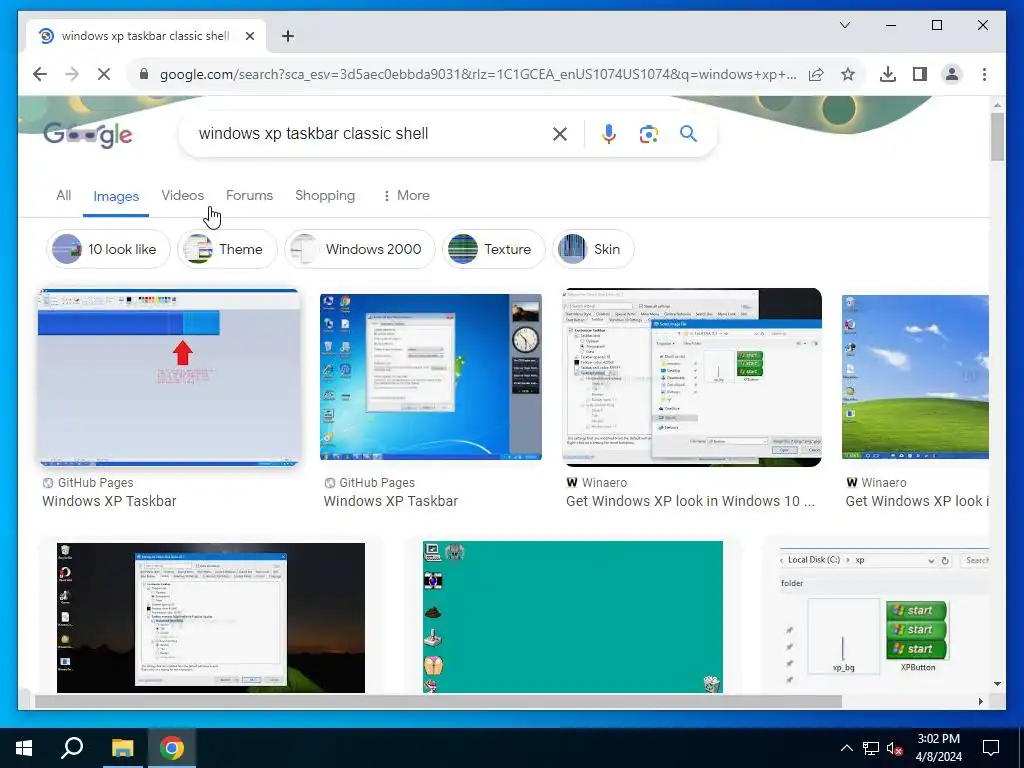
Task: Click the Chrome taskbar icon
Action: [x=172, y=748]
